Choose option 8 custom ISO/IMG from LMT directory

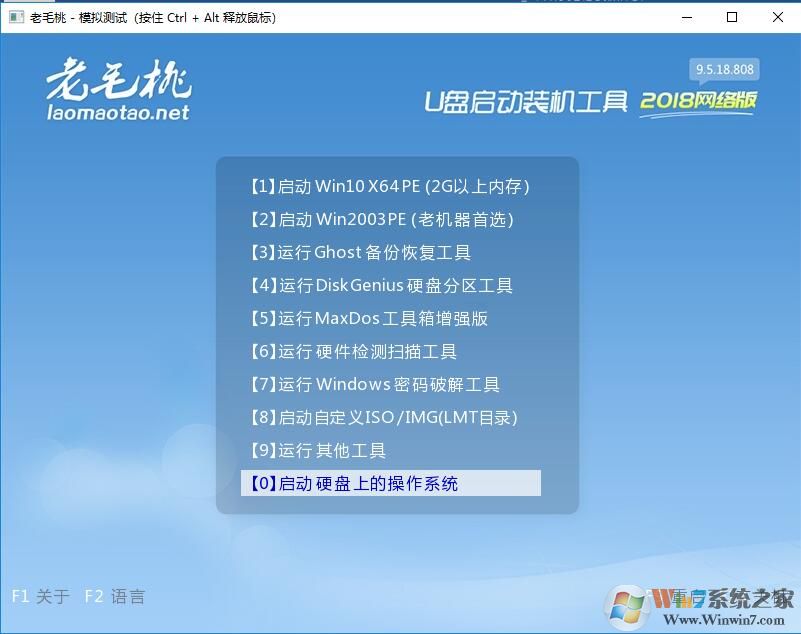(x=384, y=417)
